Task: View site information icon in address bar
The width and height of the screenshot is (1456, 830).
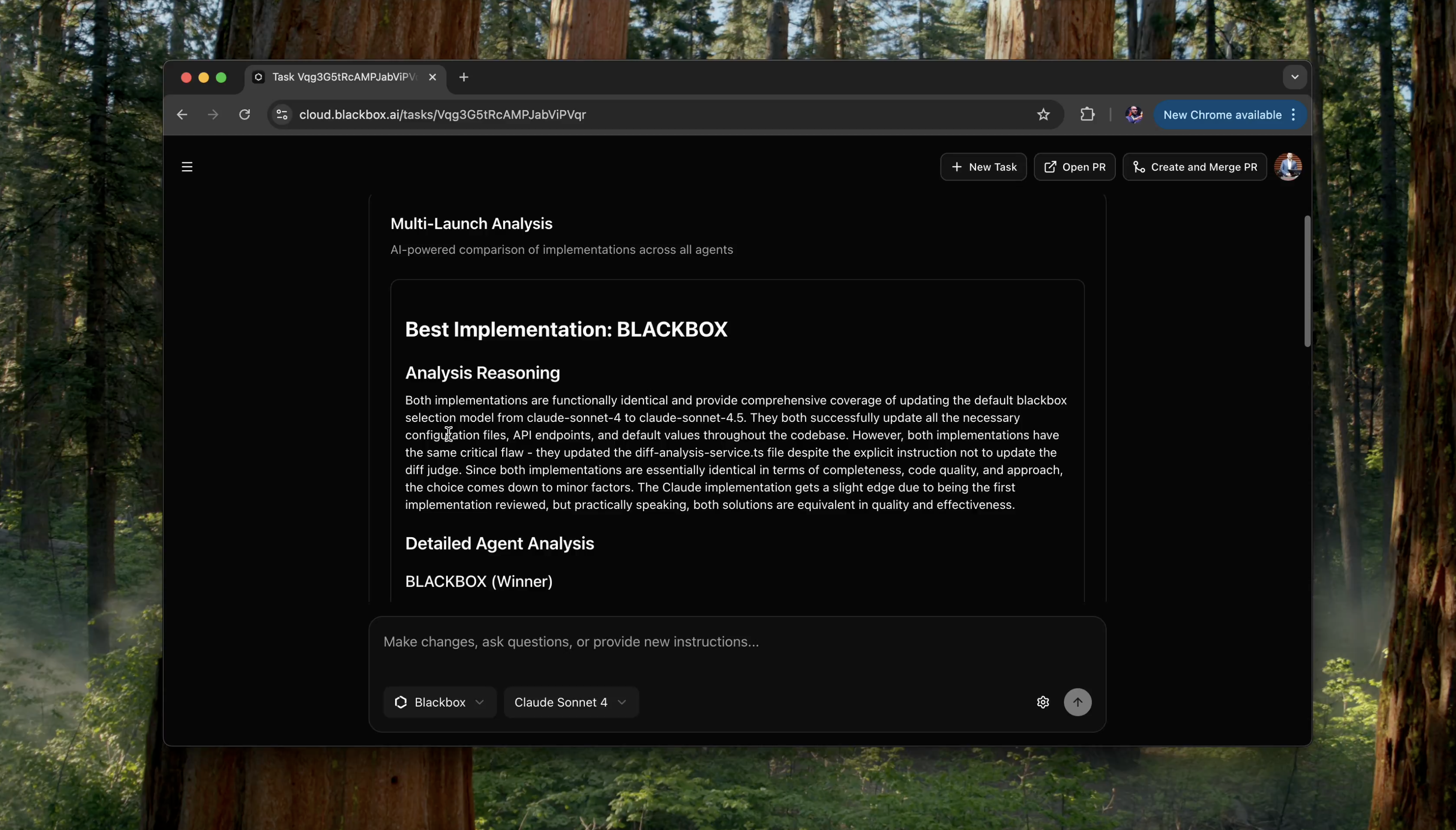Action: tap(282, 114)
